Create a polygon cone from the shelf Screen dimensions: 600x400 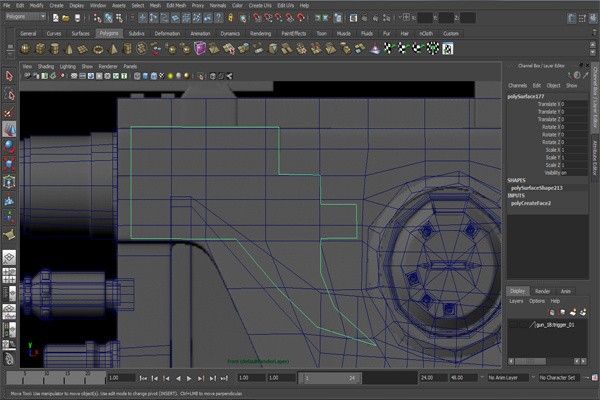coord(69,49)
